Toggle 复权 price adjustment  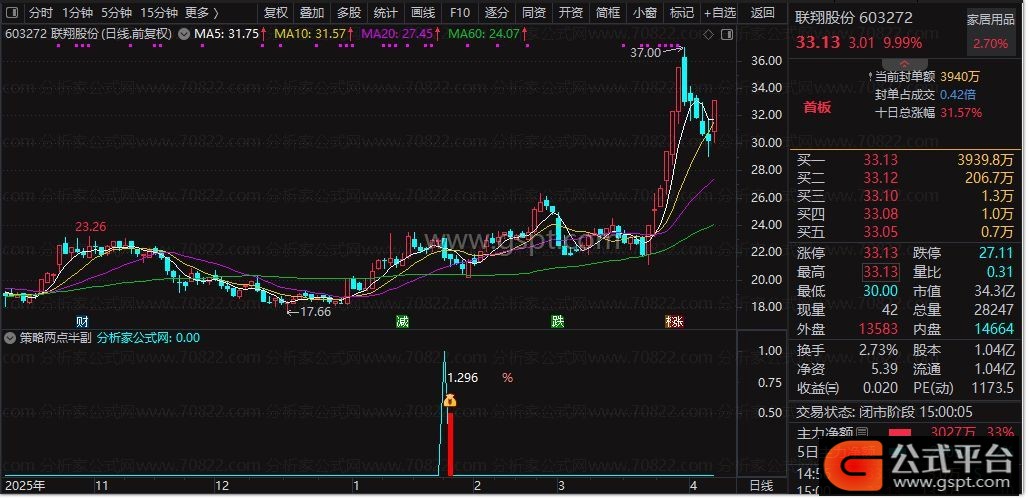[275, 13]
